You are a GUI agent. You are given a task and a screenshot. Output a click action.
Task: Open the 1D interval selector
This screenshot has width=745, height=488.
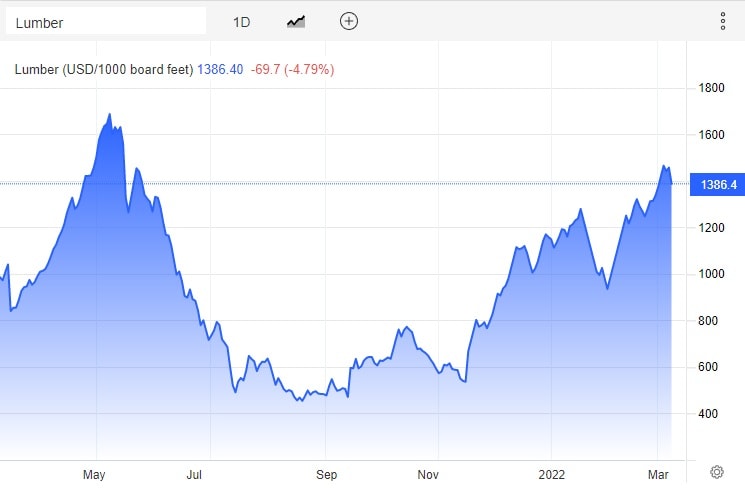(x=241, y=21)
